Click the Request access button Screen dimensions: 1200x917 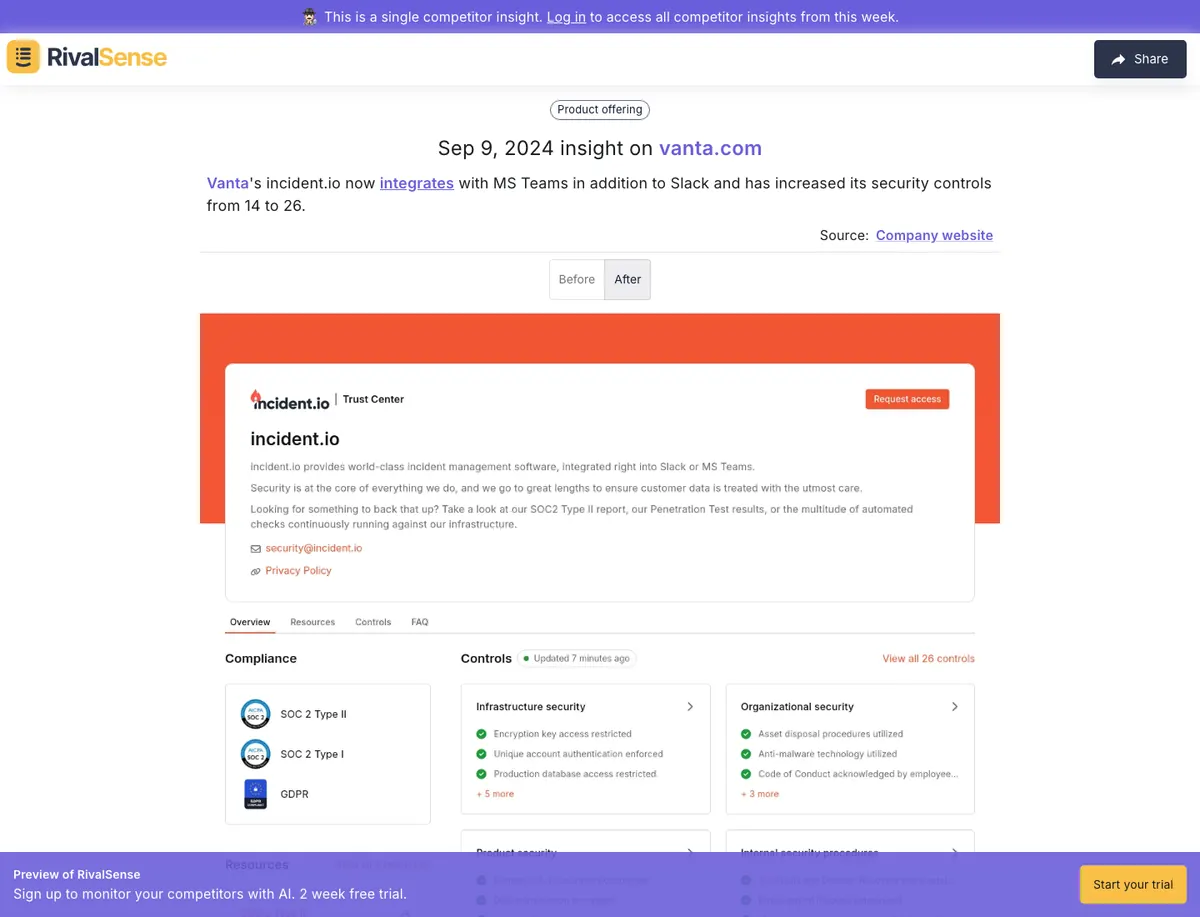coord(907,399)
